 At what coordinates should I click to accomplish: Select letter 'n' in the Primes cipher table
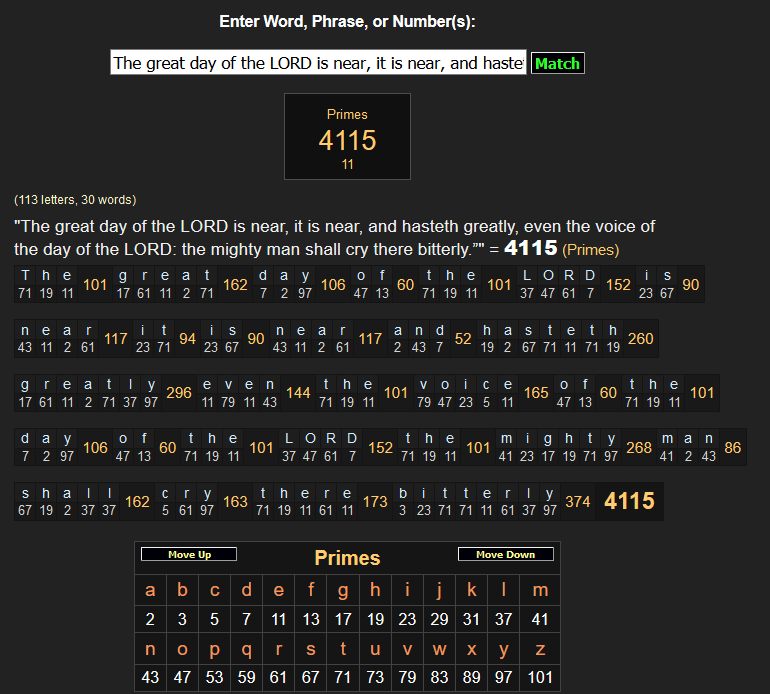[150, 648]
